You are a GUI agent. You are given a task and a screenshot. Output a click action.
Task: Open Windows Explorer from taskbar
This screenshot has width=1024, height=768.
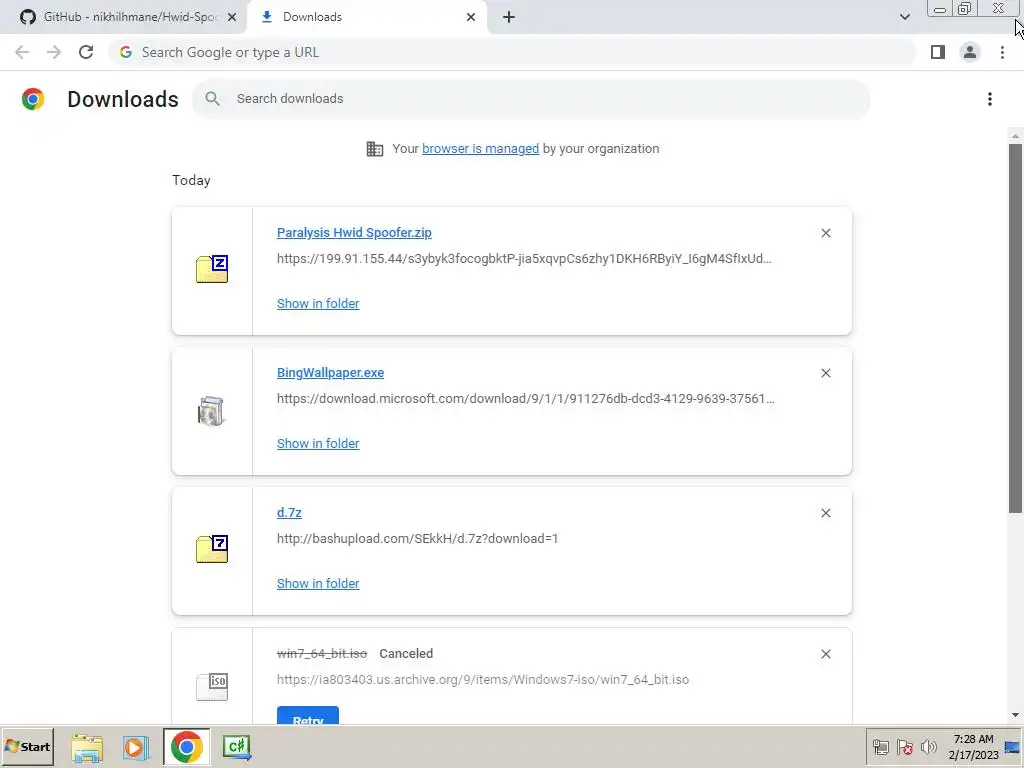pos(87,748)
